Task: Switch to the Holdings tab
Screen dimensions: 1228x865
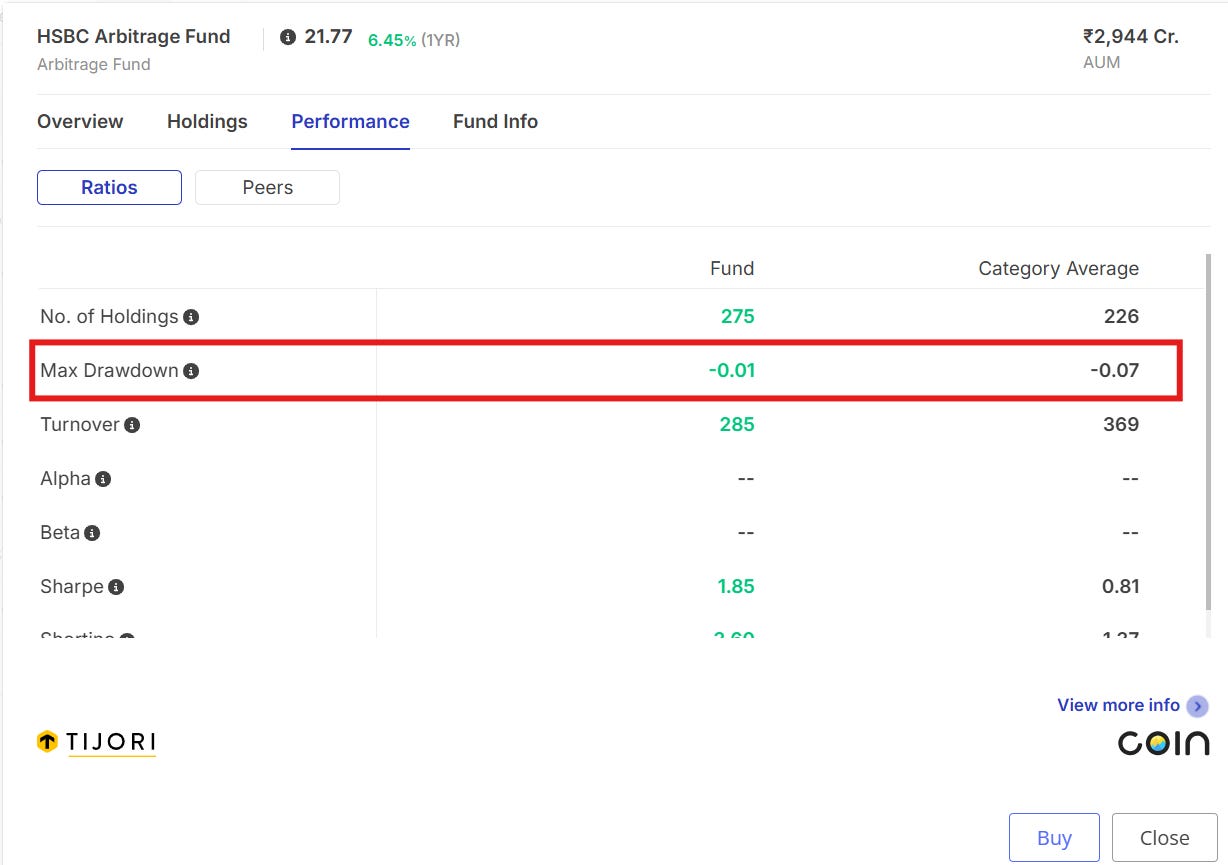Action: coord(207,122)
